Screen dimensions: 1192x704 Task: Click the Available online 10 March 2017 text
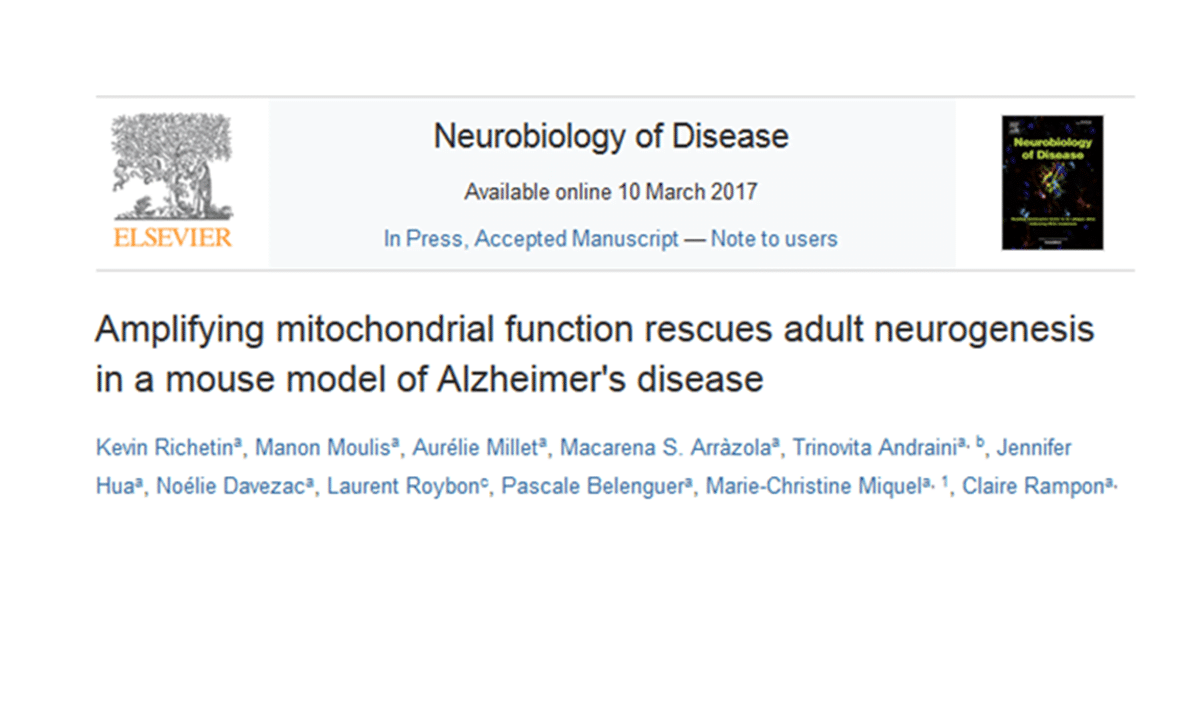[x=610, y=191]
